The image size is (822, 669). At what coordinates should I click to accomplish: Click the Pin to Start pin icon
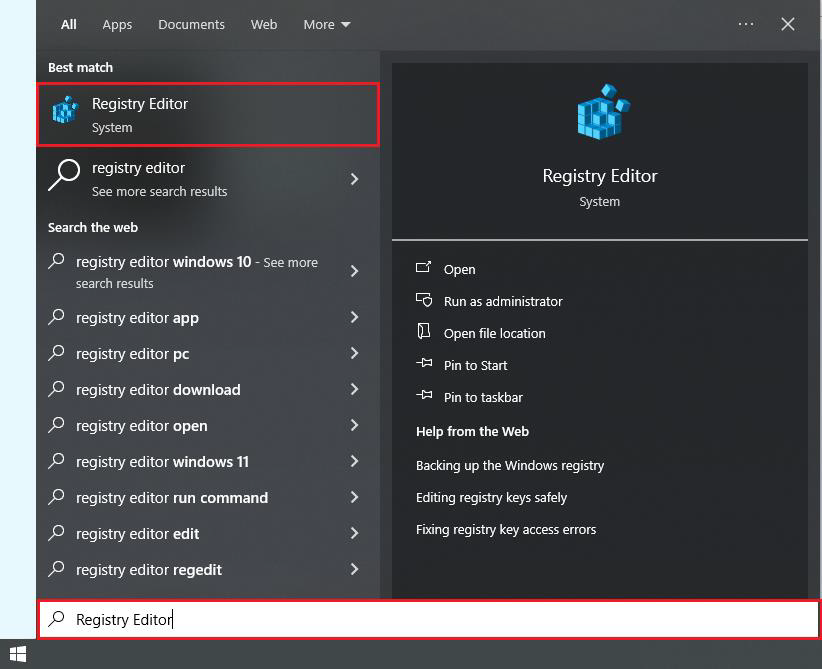click(x=424, y=365)
